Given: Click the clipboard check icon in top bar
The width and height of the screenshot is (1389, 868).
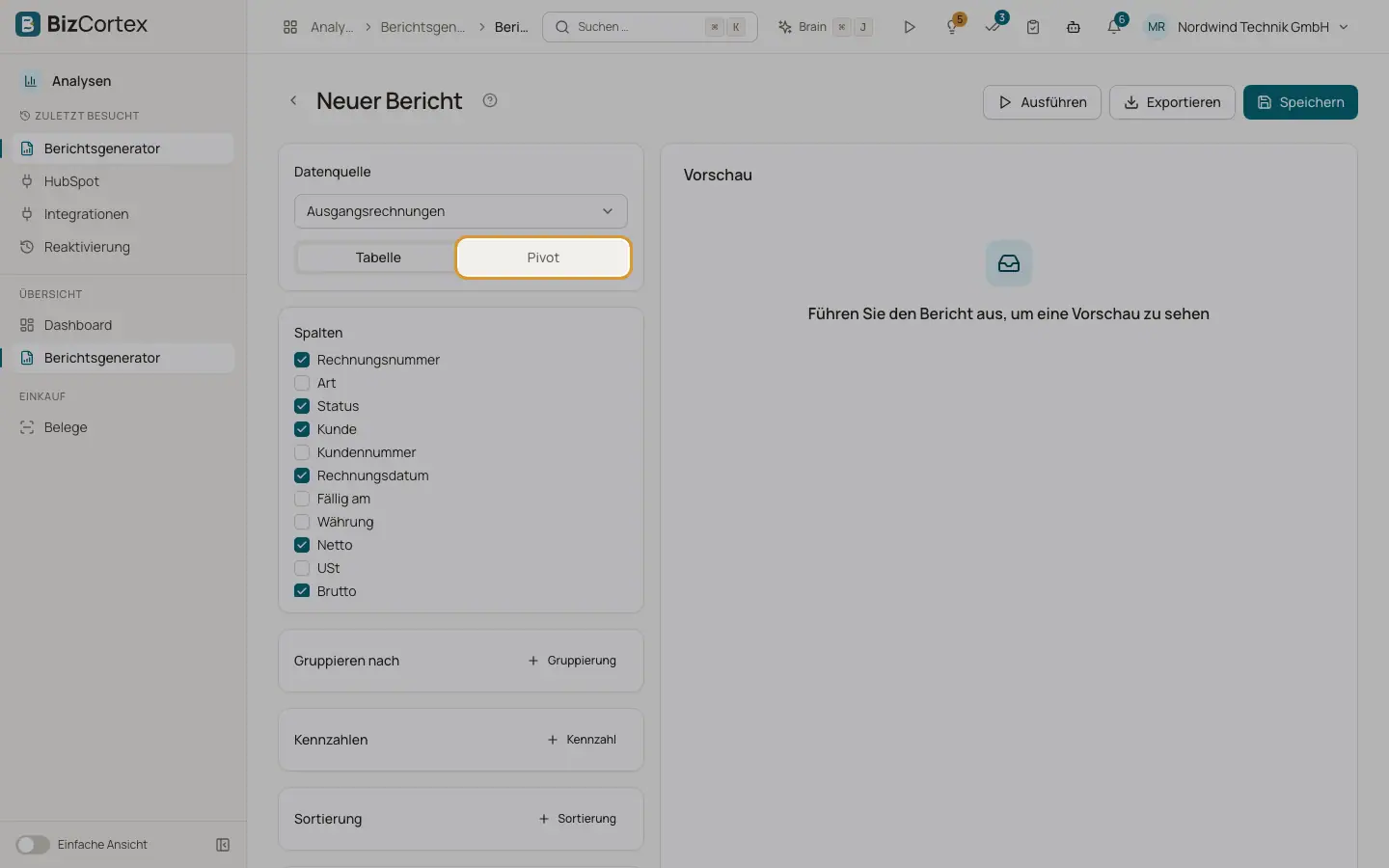Looking at the screenshot, I should coord(1033,27).
